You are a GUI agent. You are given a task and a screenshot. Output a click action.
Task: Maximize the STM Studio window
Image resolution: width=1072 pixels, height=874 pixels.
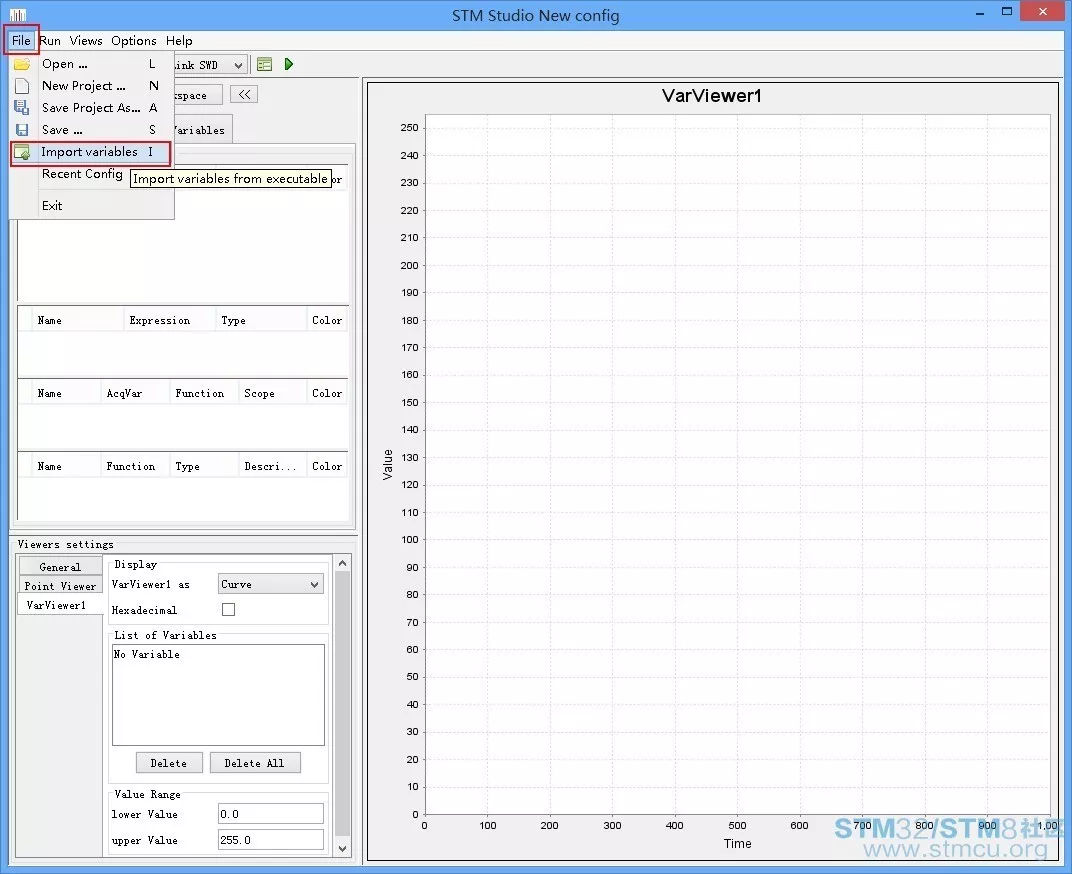click(1007, 11)
